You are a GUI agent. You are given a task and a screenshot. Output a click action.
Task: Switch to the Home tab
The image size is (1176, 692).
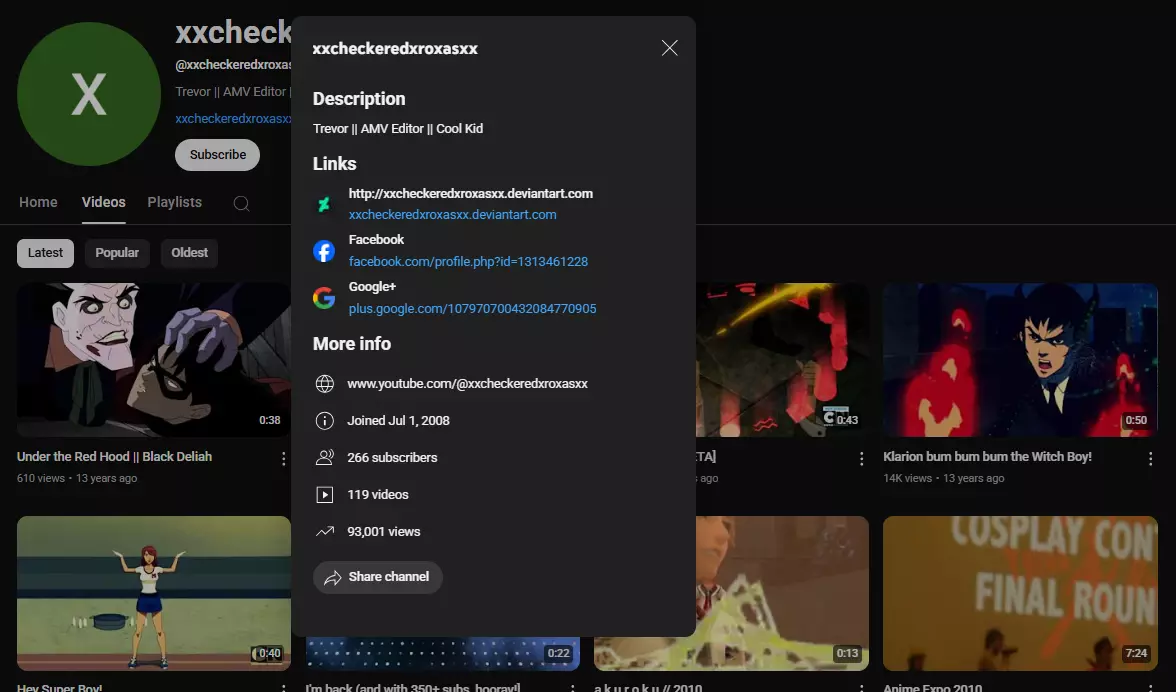(38, 202)
